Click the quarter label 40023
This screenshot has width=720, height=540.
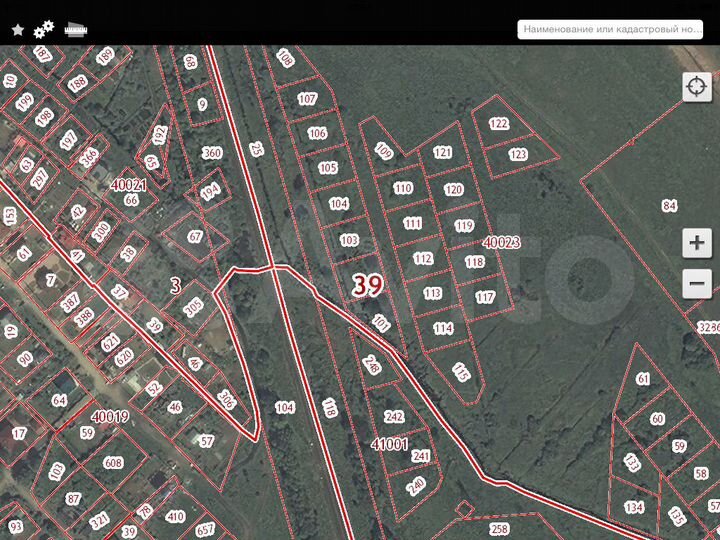click(503, 242)
